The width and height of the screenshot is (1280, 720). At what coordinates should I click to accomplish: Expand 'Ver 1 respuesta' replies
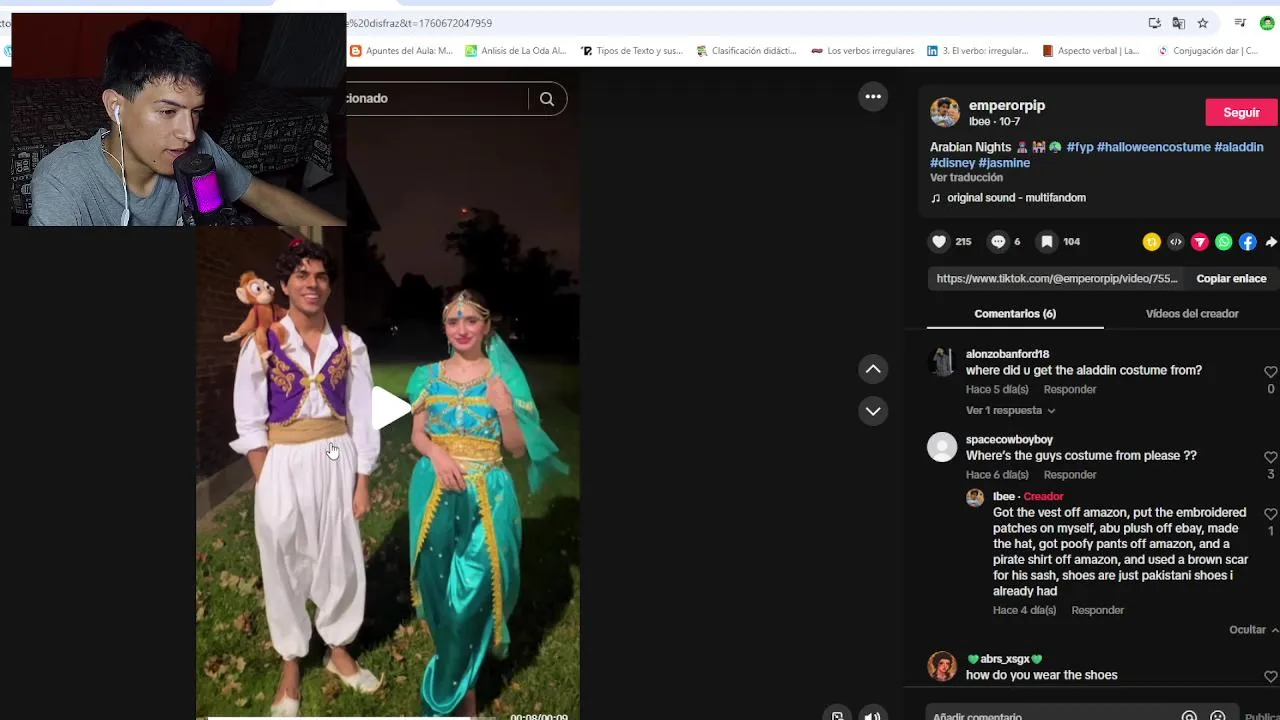coord(1010,410)
